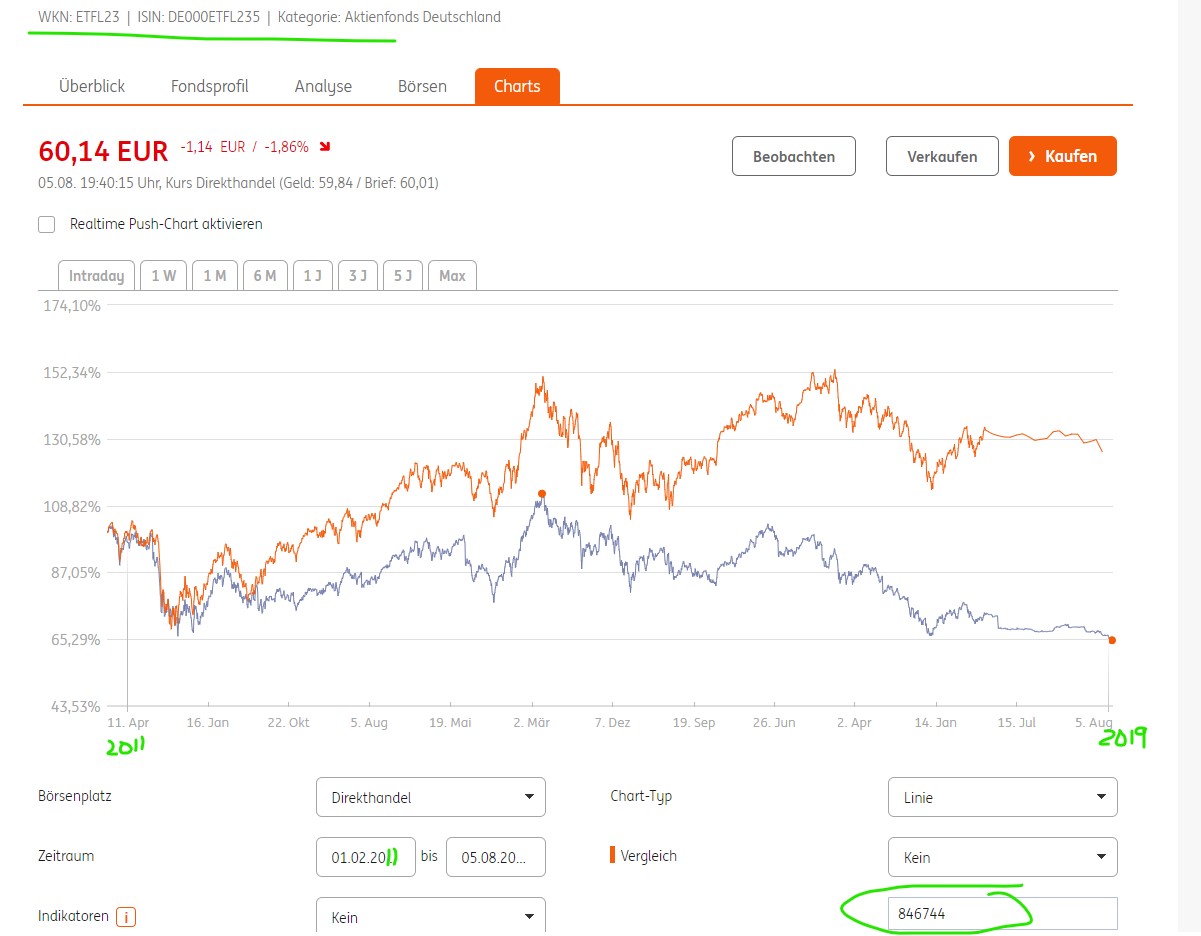Show the Max time range
Viewport: 1201px width, 936px height.
(452, 276)
